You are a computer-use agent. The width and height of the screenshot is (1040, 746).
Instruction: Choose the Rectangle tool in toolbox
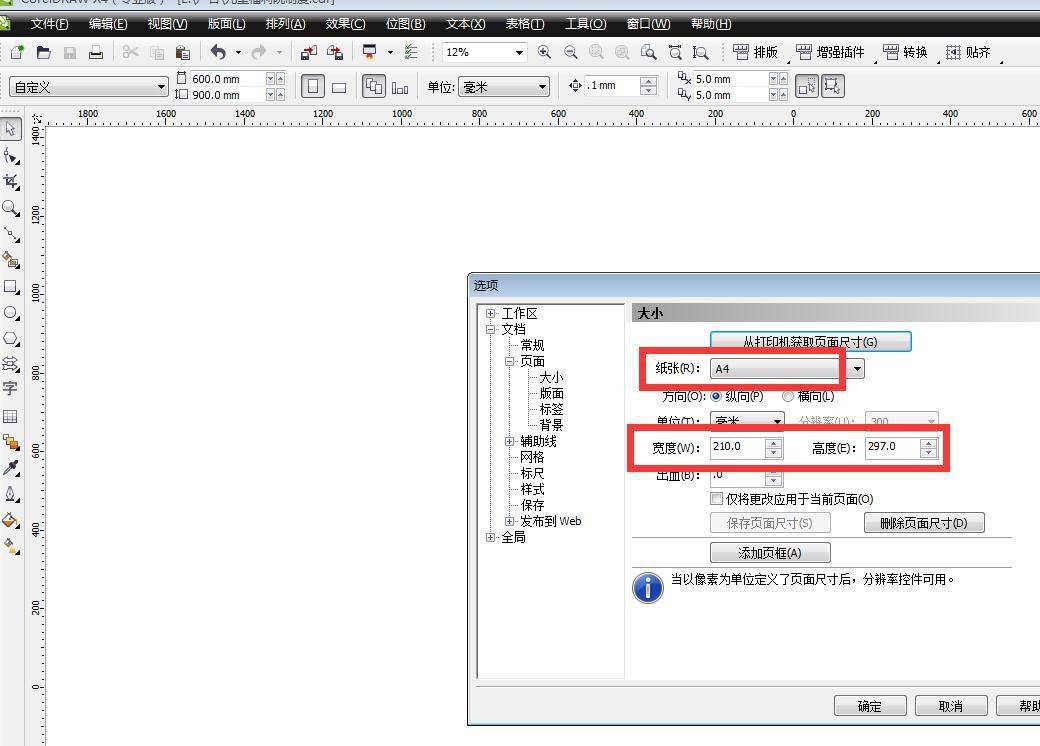pyautogui.click(x=11, y=287)
